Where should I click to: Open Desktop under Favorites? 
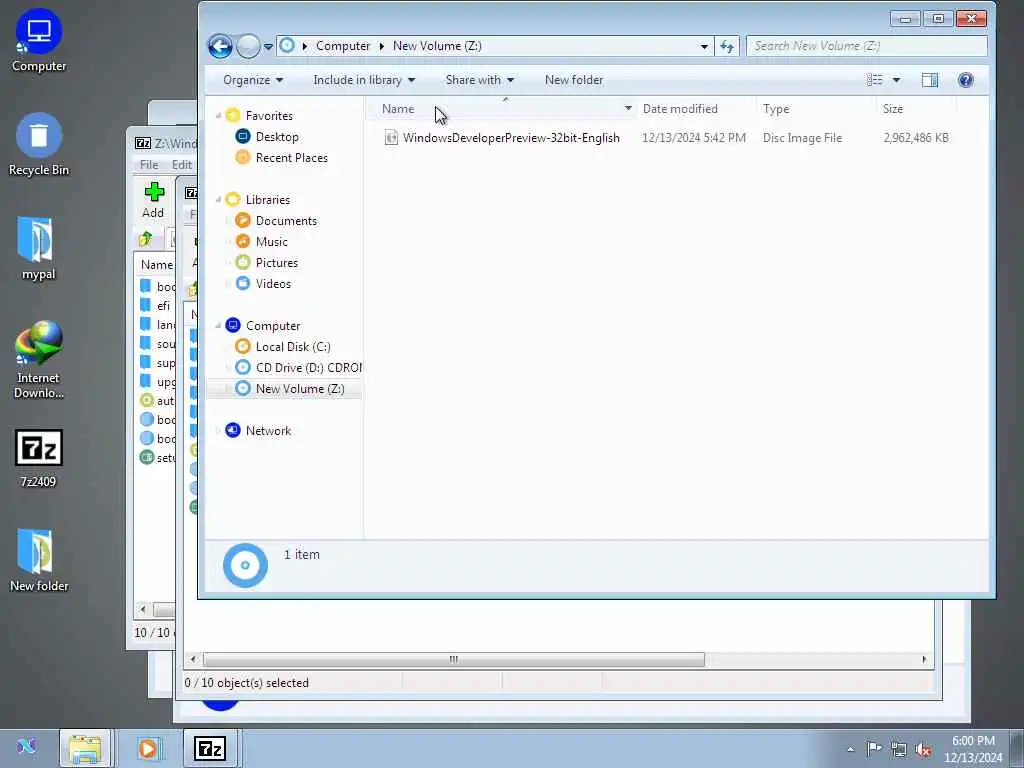click(x=277, y=136)
